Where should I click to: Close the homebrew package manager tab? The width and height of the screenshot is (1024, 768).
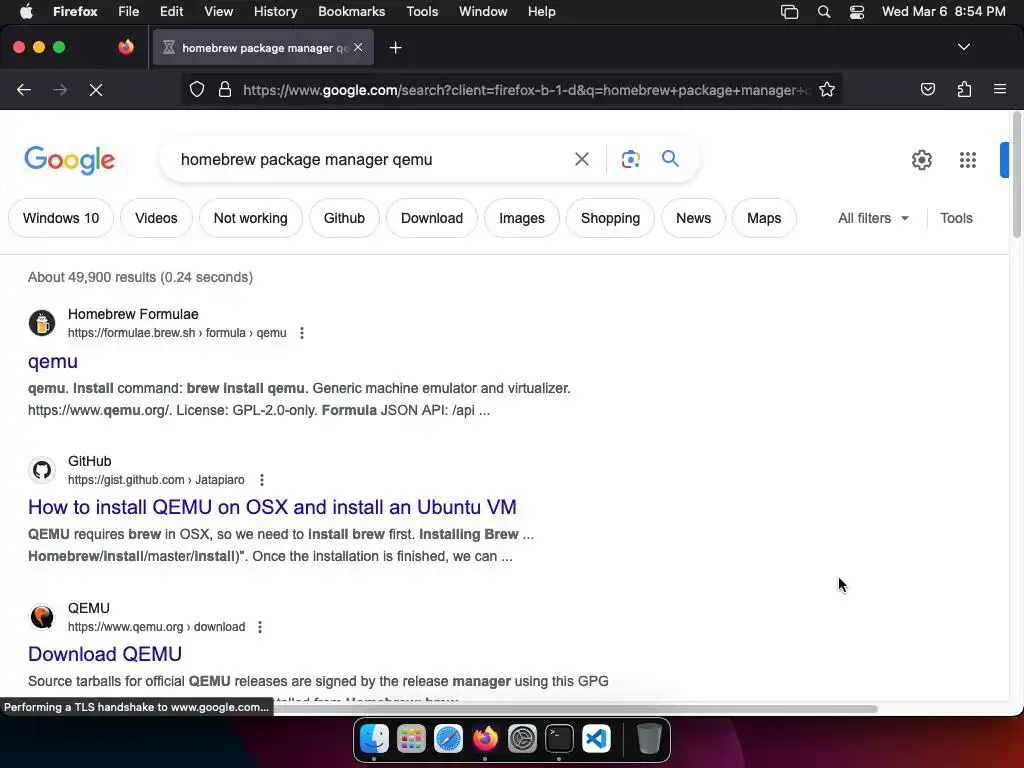[358, 47]
